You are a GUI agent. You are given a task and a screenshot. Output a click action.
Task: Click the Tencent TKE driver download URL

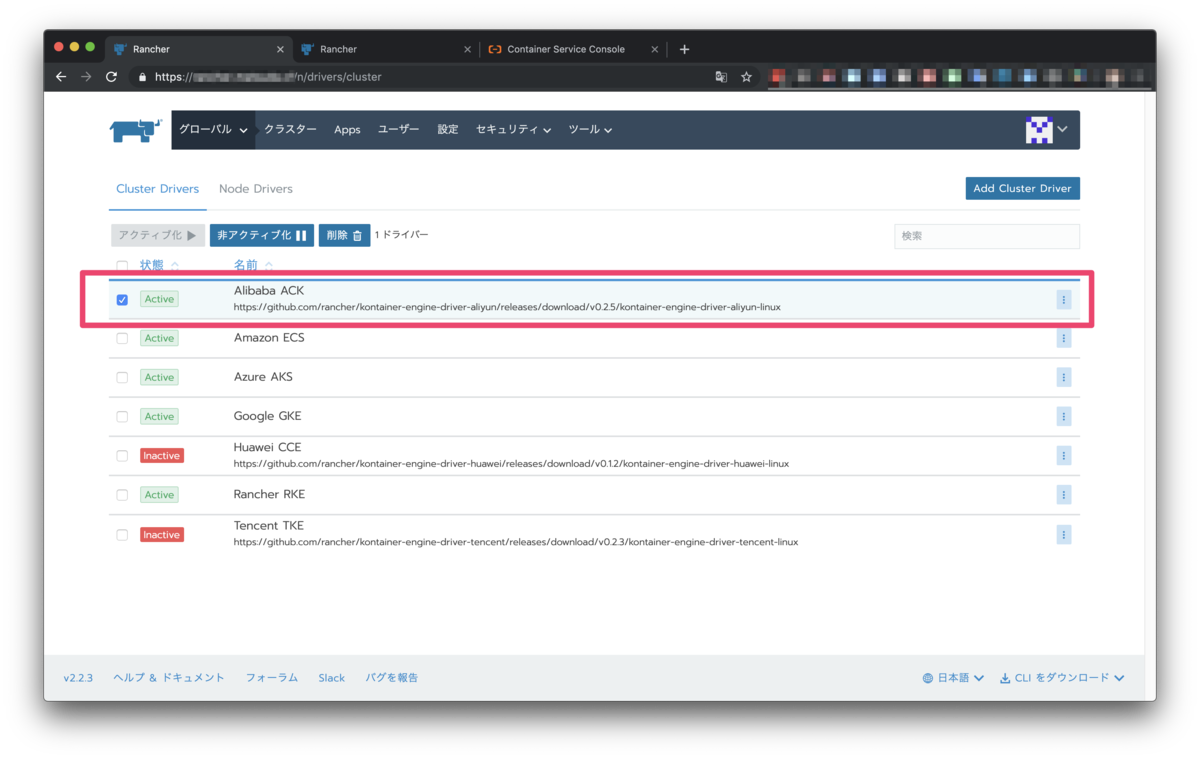(x=516, y=542)
